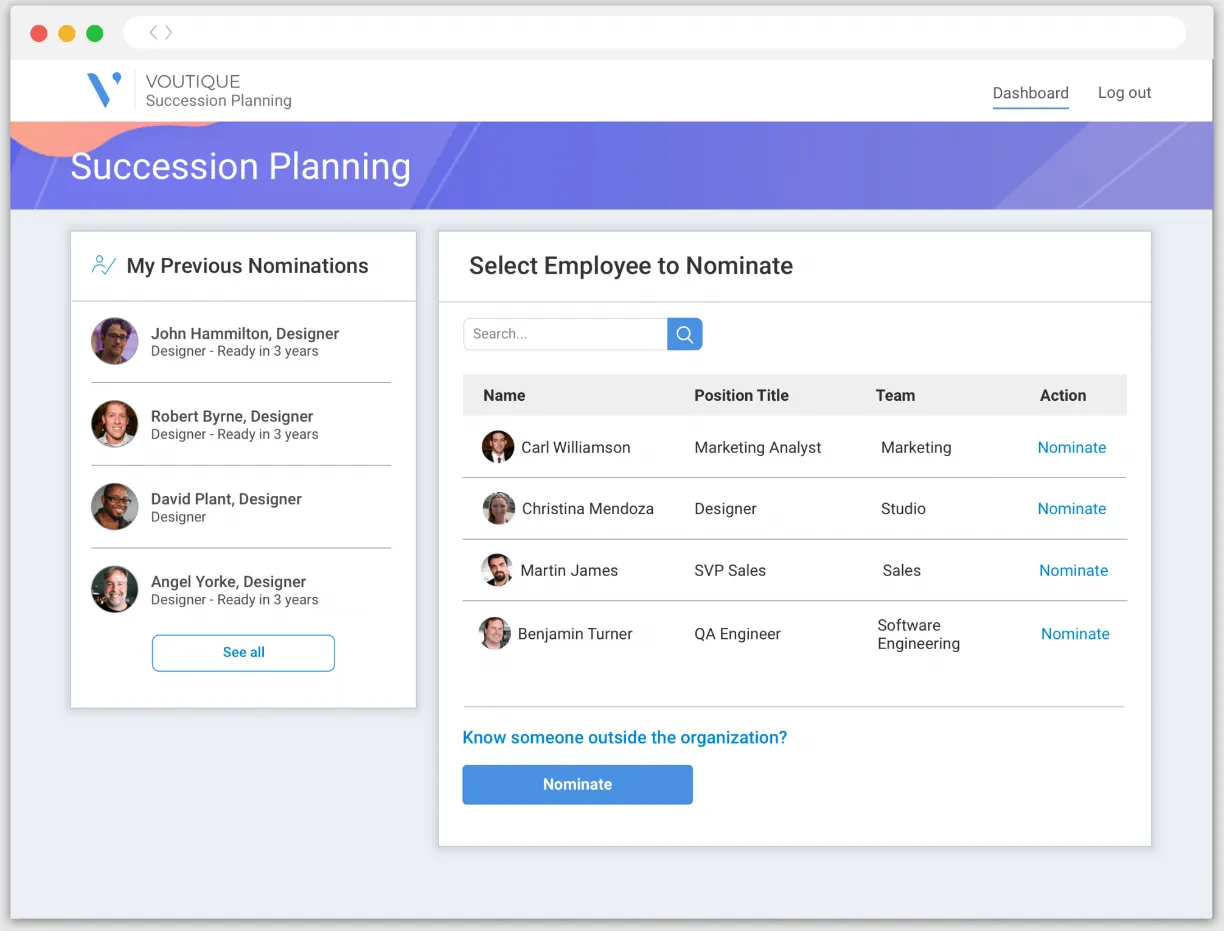Open John Hammilton's avatar photo
This screenshot has width=1224, height=931.
point(115,341)
